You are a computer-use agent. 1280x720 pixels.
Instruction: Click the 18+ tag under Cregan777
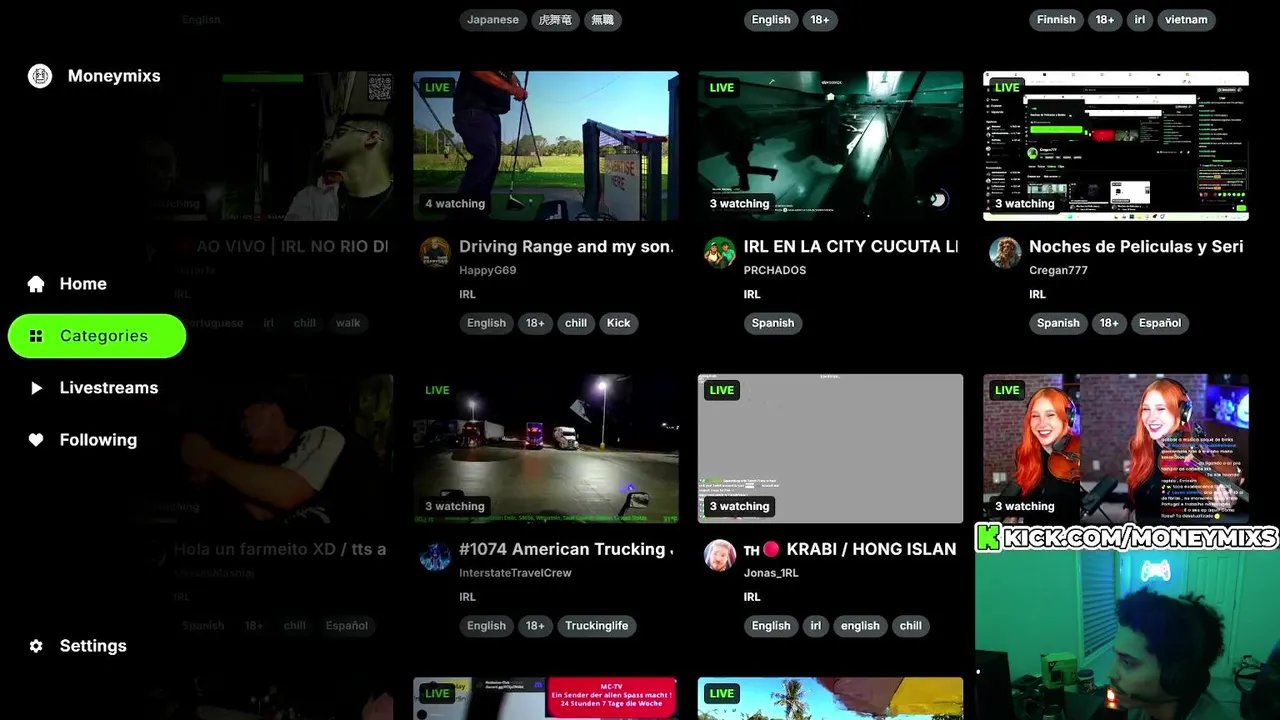pyautogui.click(x=1109, y=323)
